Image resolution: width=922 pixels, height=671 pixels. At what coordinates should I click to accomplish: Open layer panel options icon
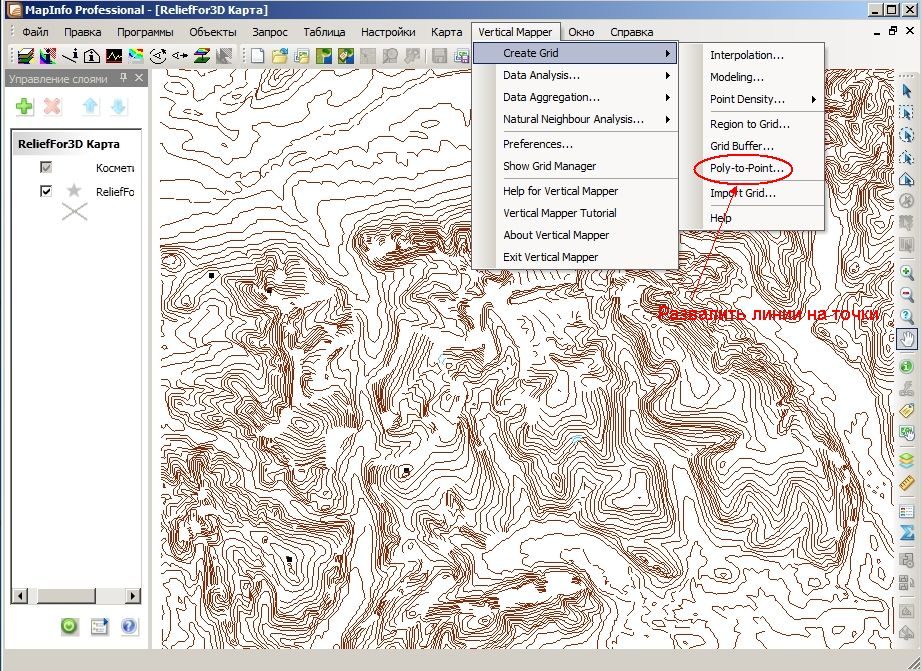99,626
